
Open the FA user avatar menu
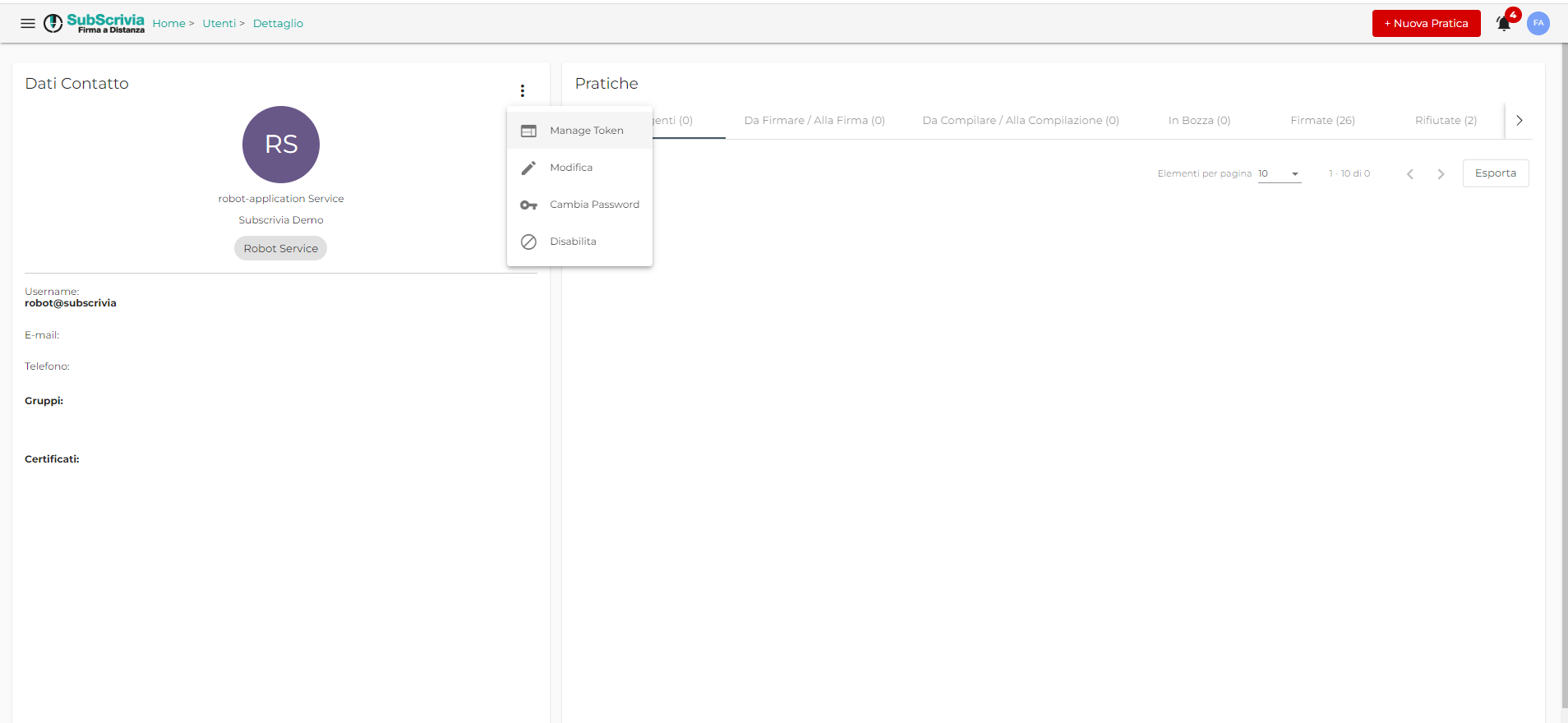1538,24
